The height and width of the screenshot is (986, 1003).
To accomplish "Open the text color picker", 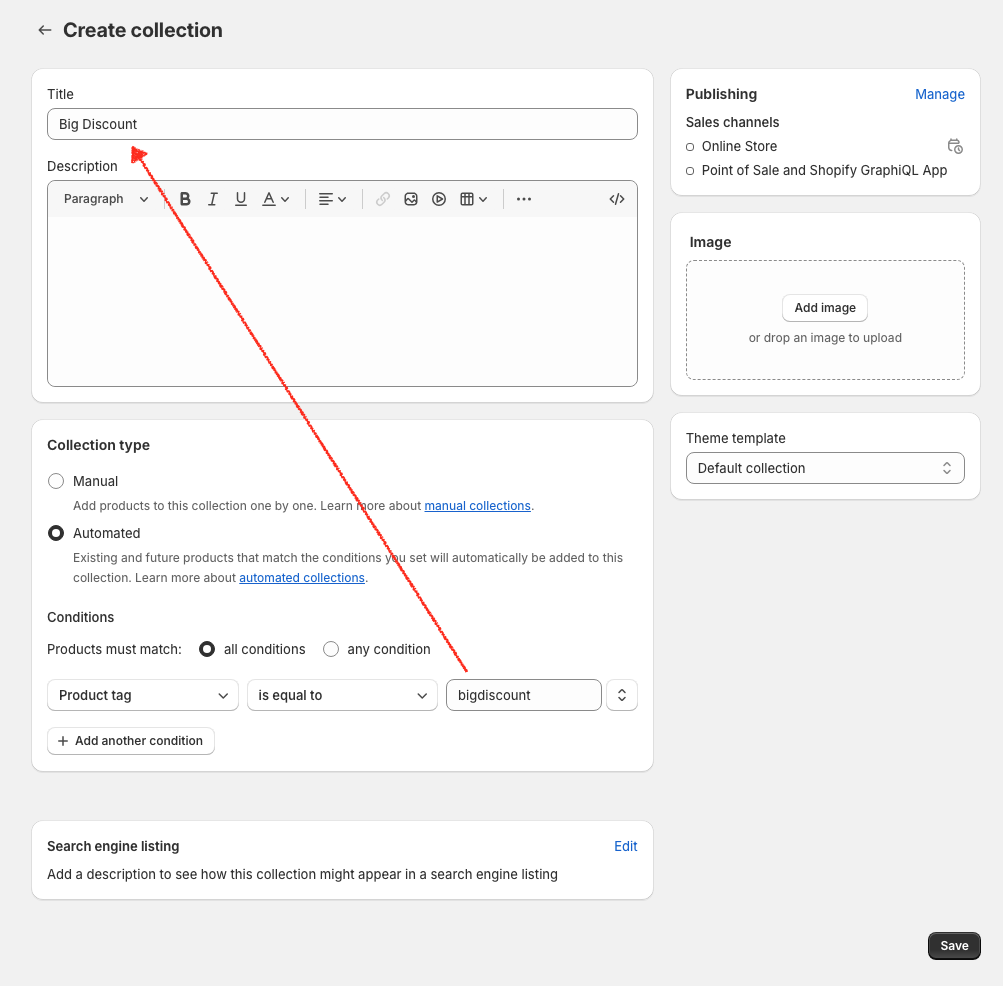I will (275, 199).
